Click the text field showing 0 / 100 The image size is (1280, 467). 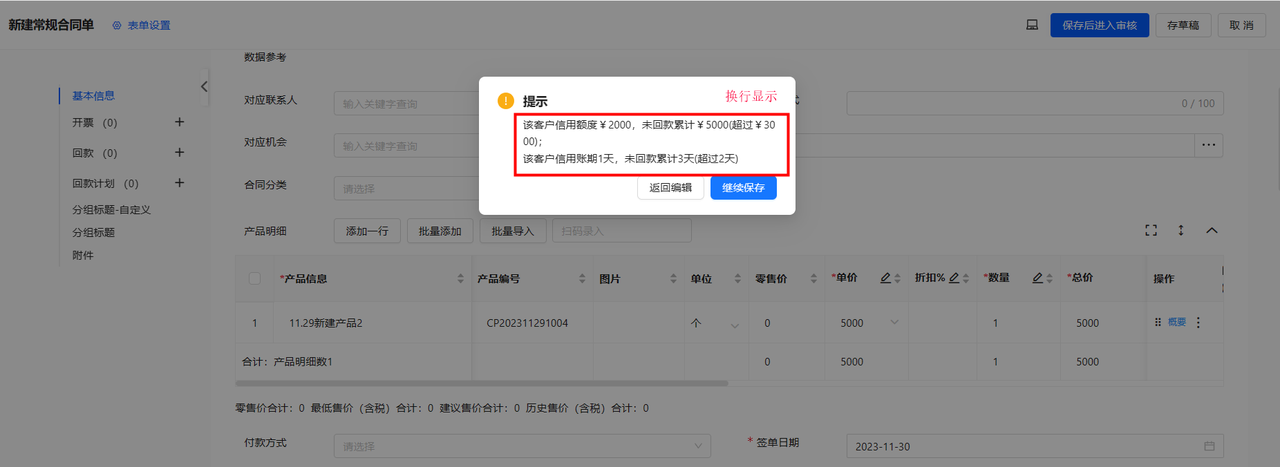coord(1035,103)
